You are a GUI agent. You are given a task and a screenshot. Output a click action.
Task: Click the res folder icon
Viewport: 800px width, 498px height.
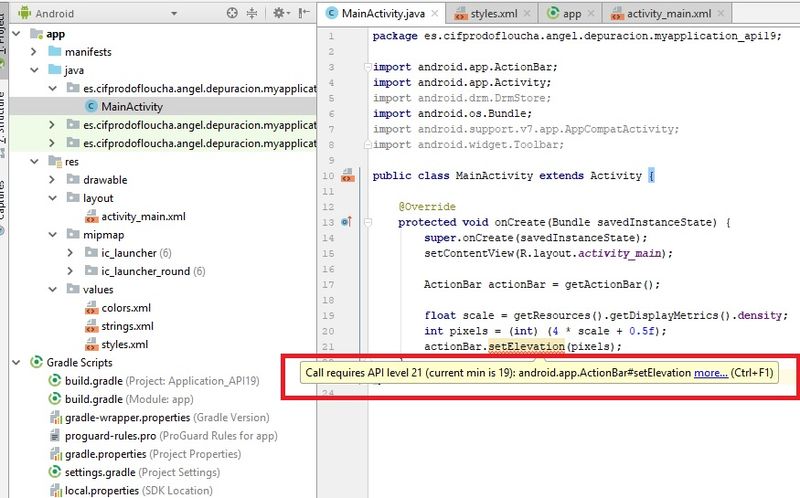(x=55, y=161)
